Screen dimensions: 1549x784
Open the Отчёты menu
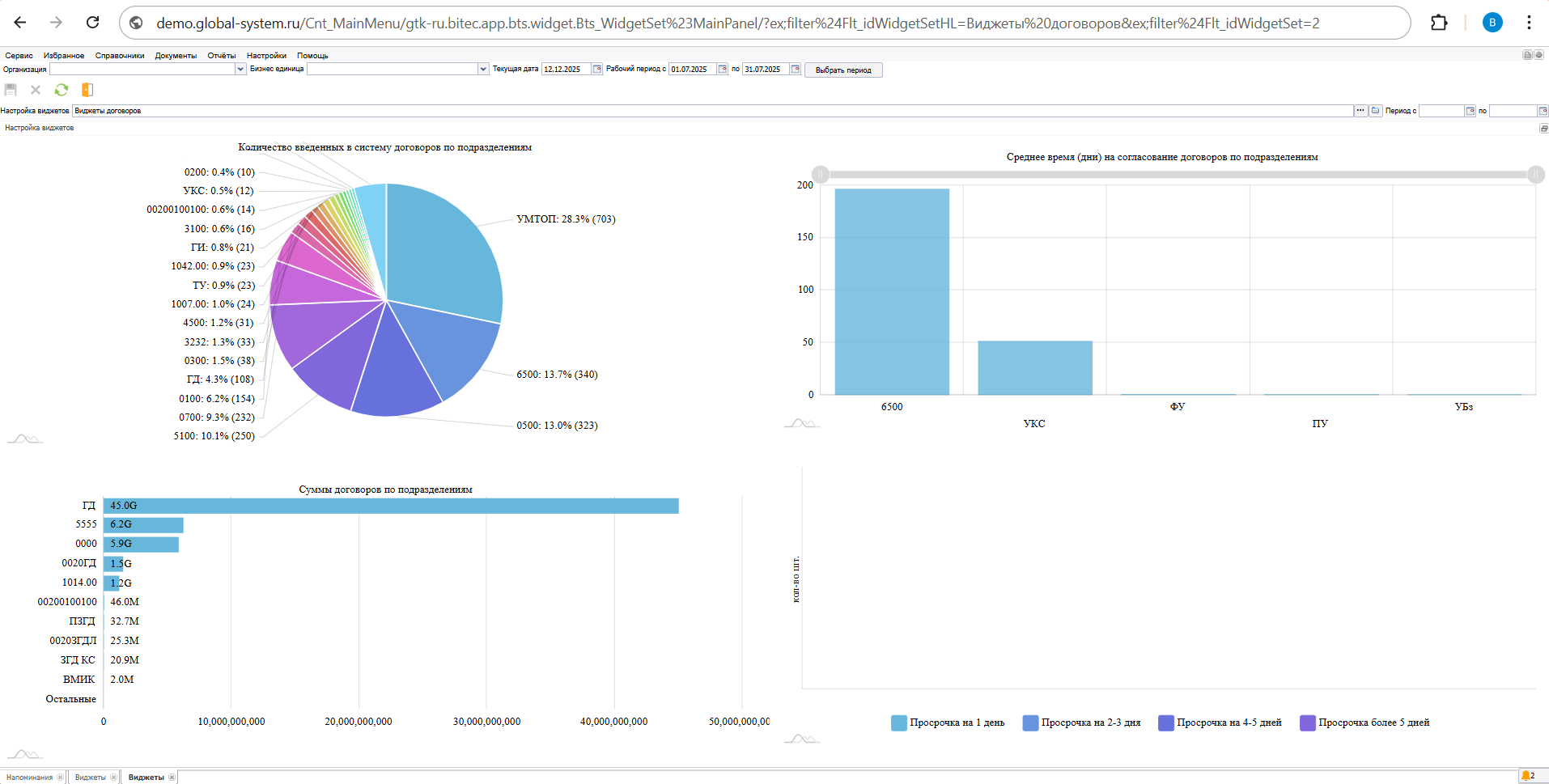click(221, 56)
